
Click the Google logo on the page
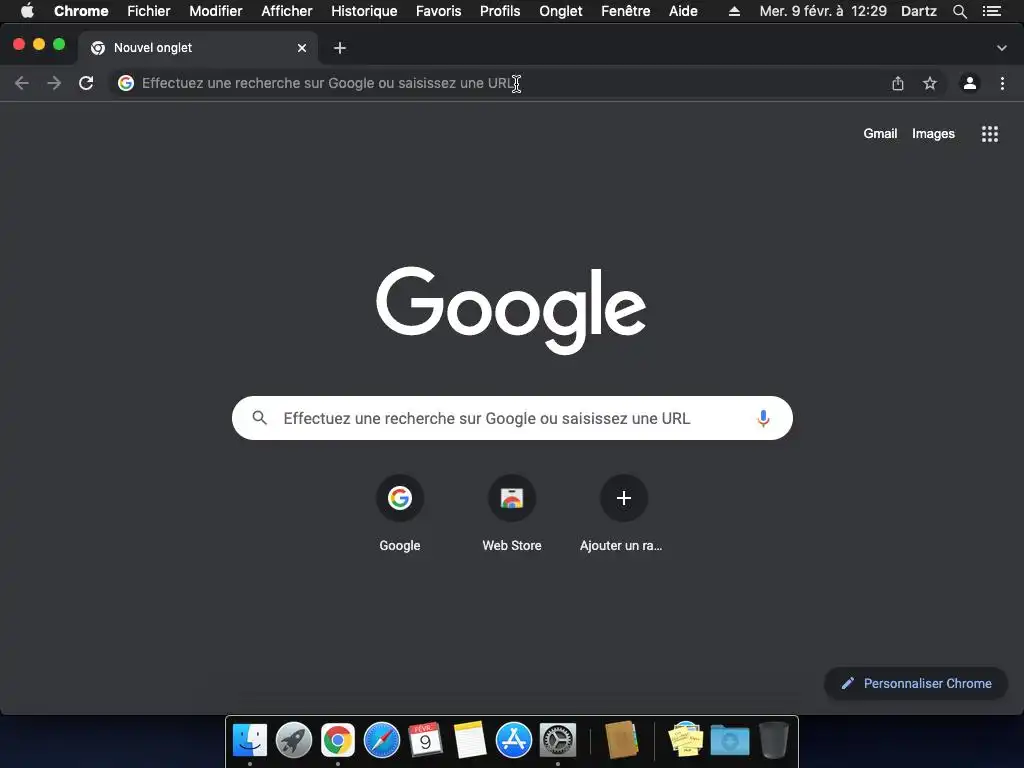(511, 310)
